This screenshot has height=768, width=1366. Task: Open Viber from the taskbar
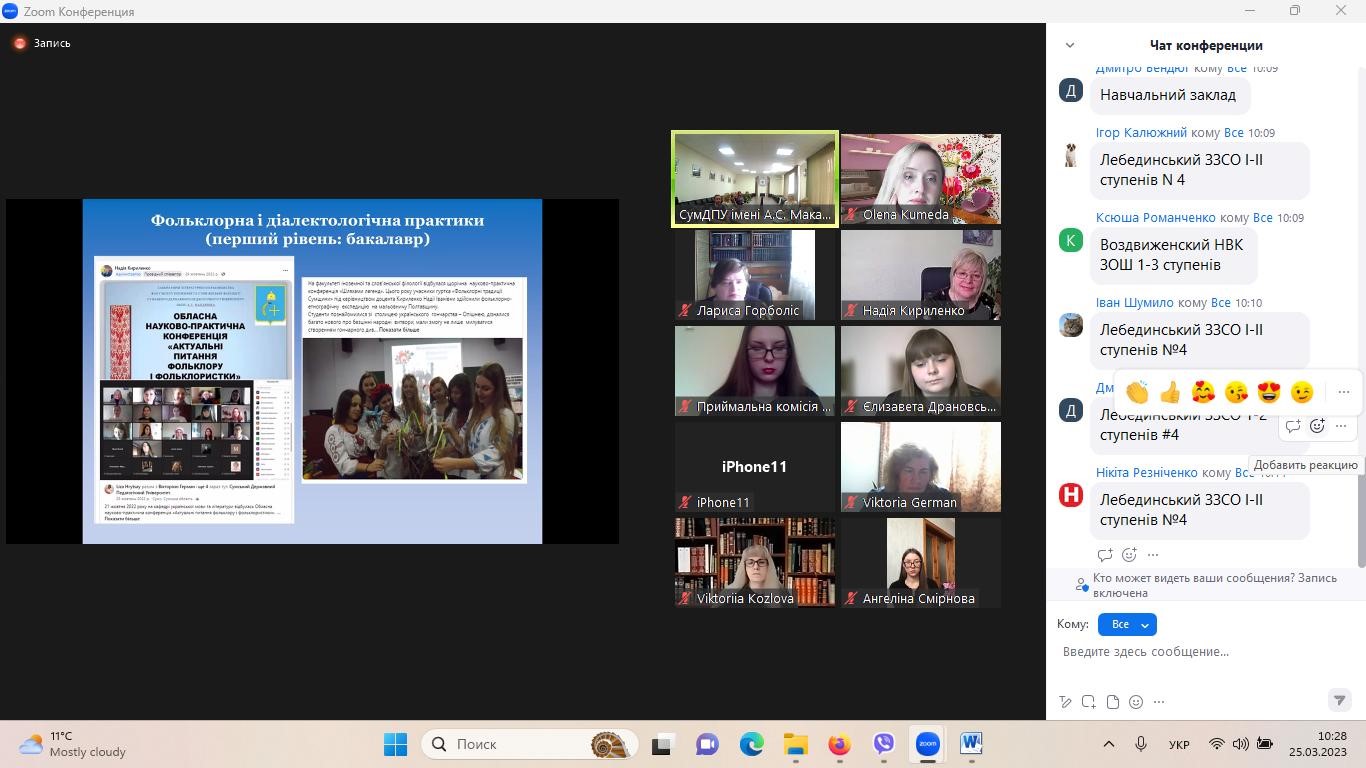[883, 744]
